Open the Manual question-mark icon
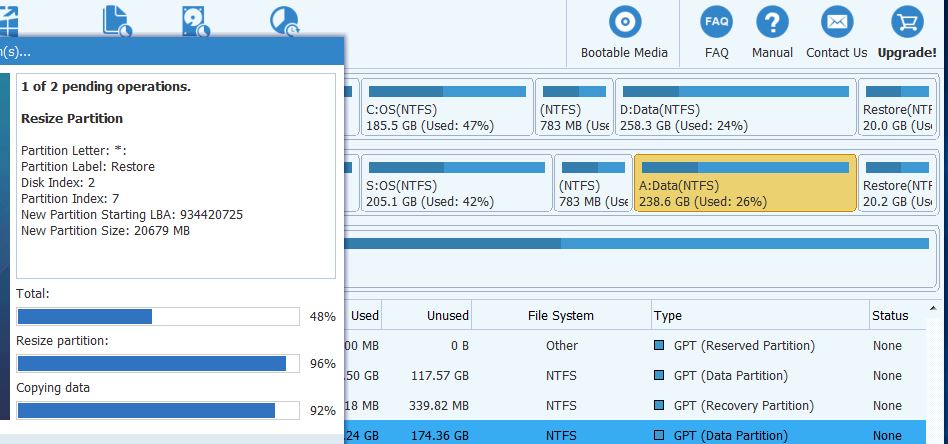This screenshot has height=444, width=948. tap(772, 22)
